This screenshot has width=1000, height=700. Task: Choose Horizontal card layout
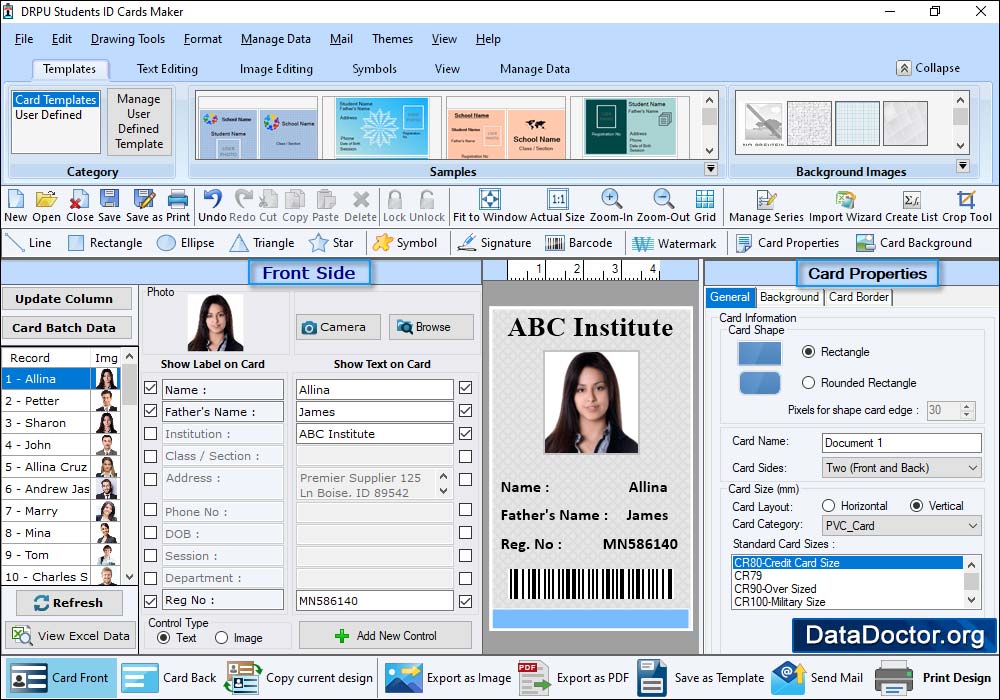click(828, 506)
